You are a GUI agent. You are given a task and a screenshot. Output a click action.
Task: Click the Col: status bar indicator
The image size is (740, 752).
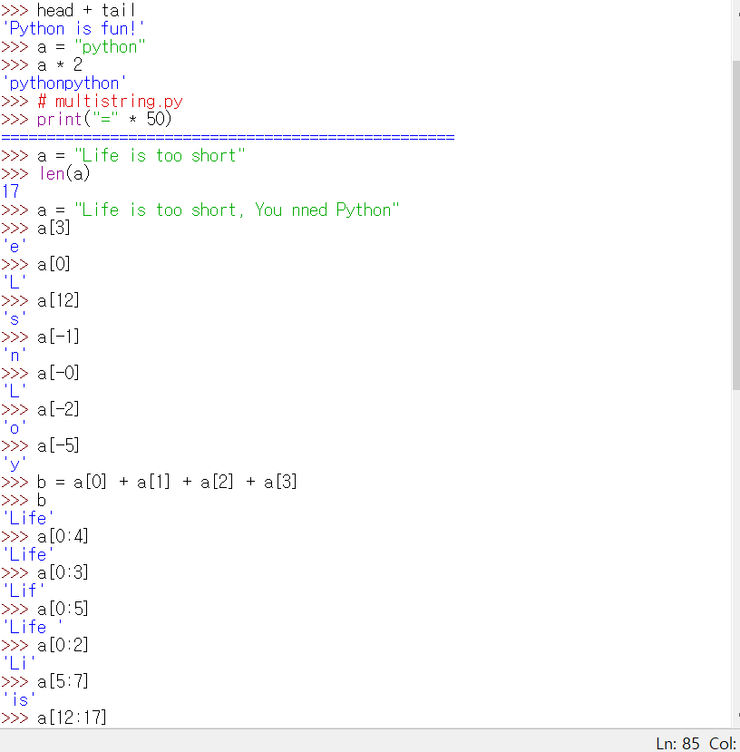723,743
